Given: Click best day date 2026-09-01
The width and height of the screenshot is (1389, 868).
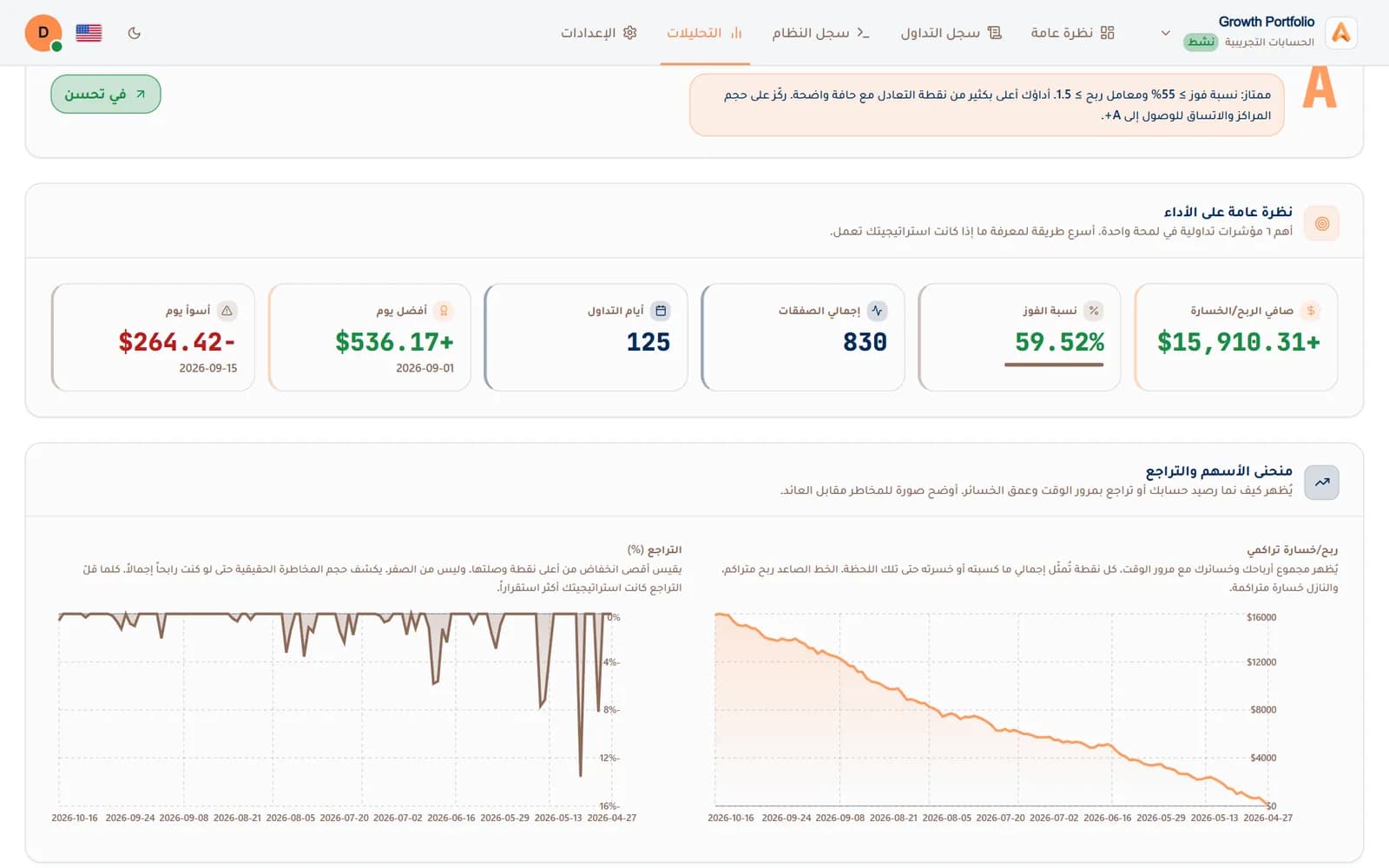Looking at the screenshot, I should tap(425, 368).
